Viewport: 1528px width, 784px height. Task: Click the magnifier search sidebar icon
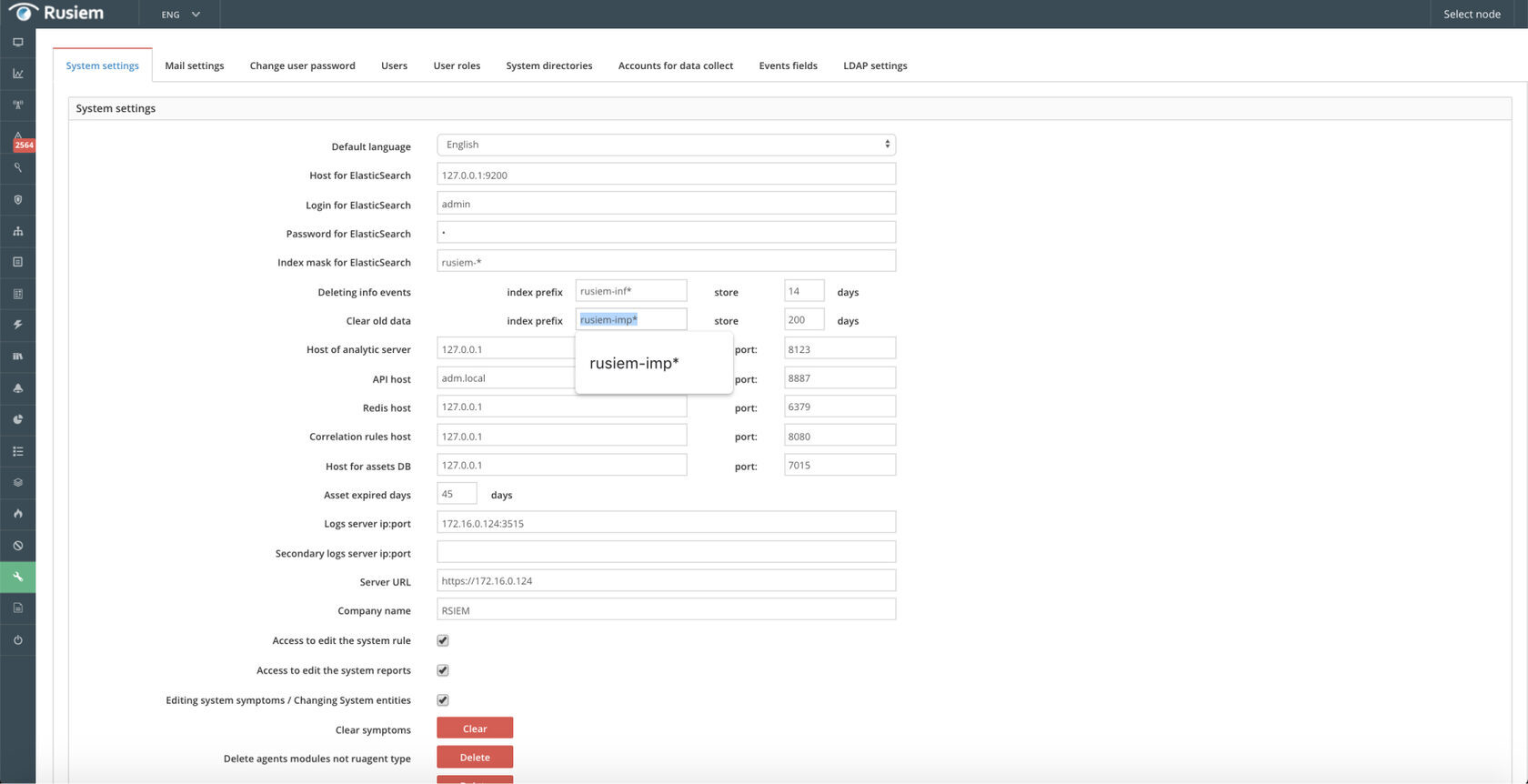[x=17, y=167]
